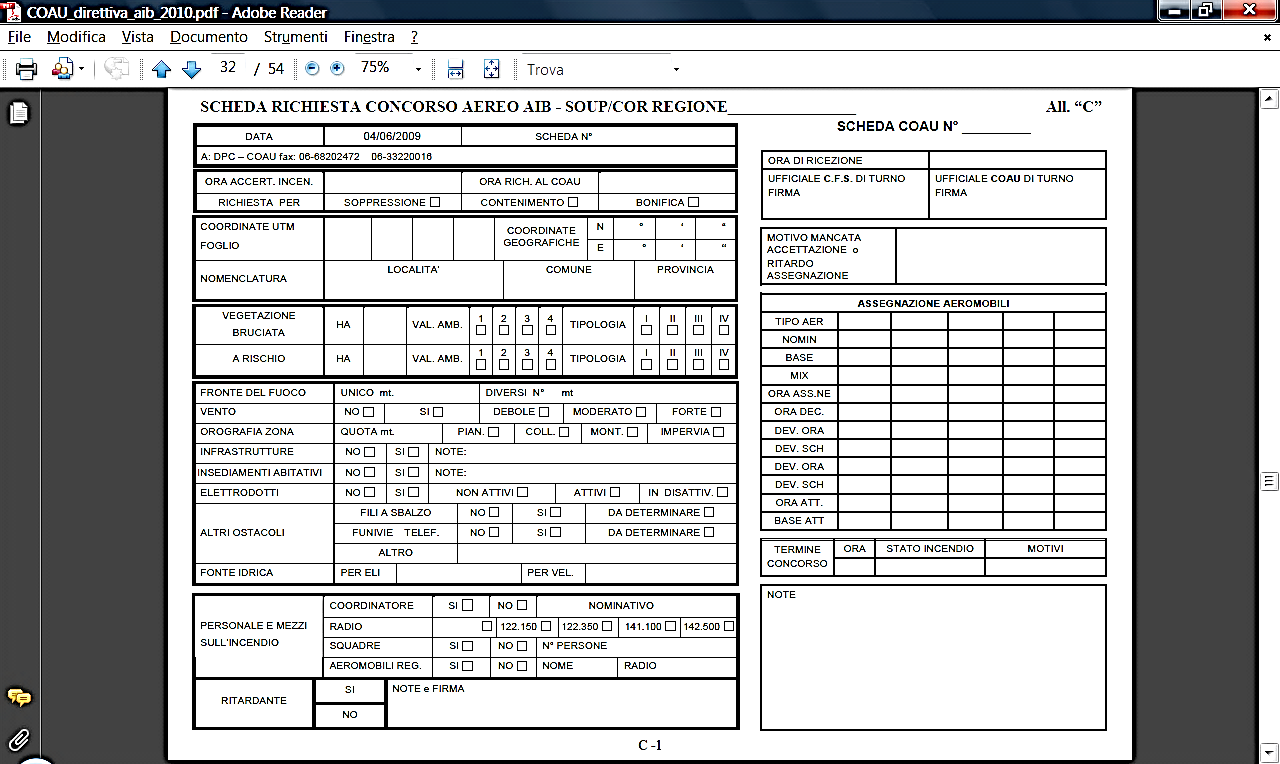Check the IMPERVIA checkbox

tap(718, 432)
